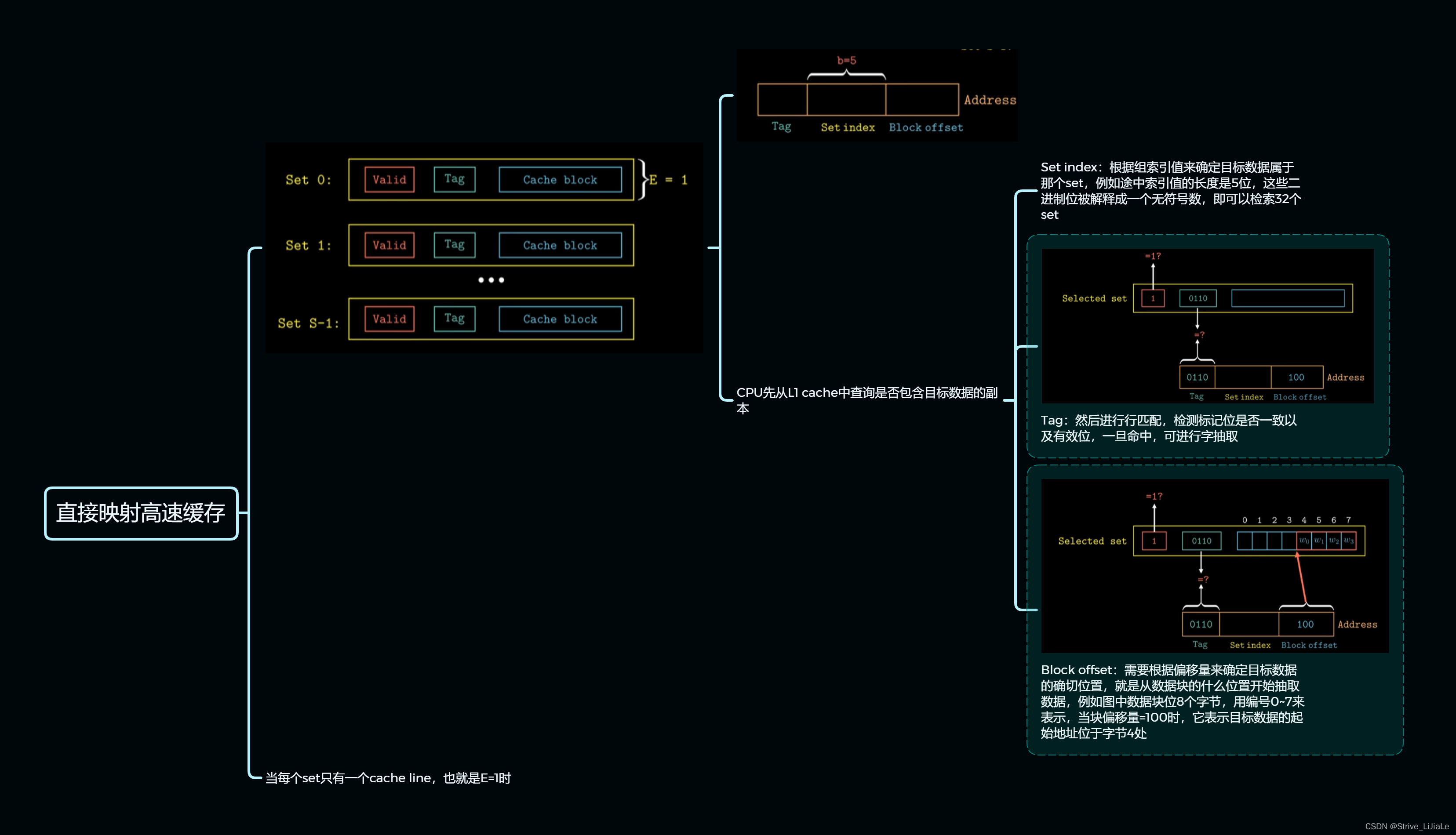
Task: Select the Block offset diagram with w0–w3
Action: 1215,566
